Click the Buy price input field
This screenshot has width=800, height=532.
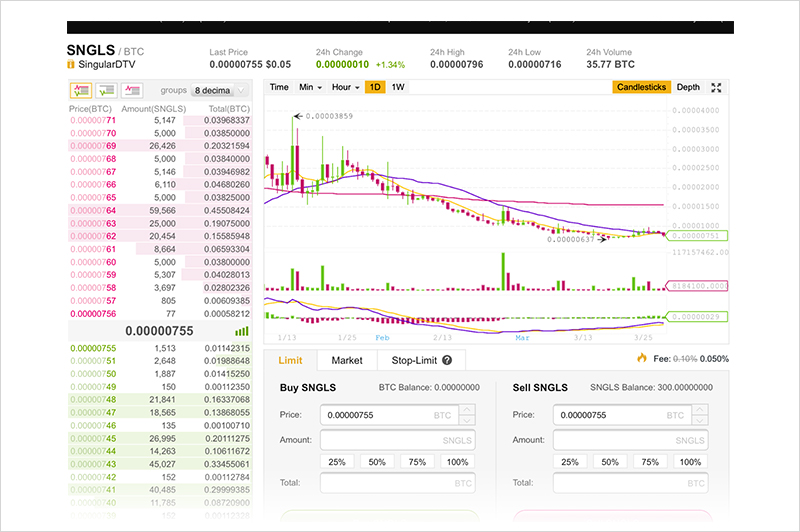pyautogui.click(x=390, y=415)
